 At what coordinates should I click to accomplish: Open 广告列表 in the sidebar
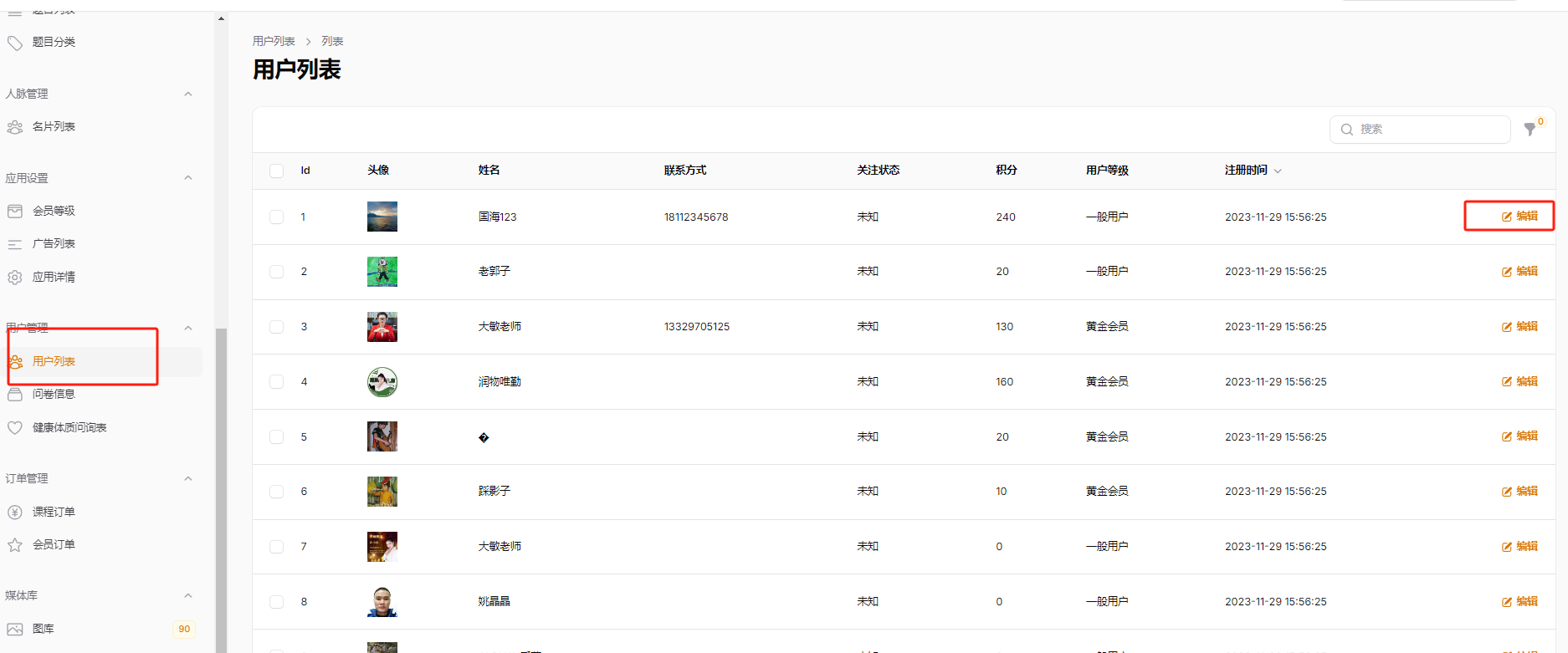click(x=54, y=244)
